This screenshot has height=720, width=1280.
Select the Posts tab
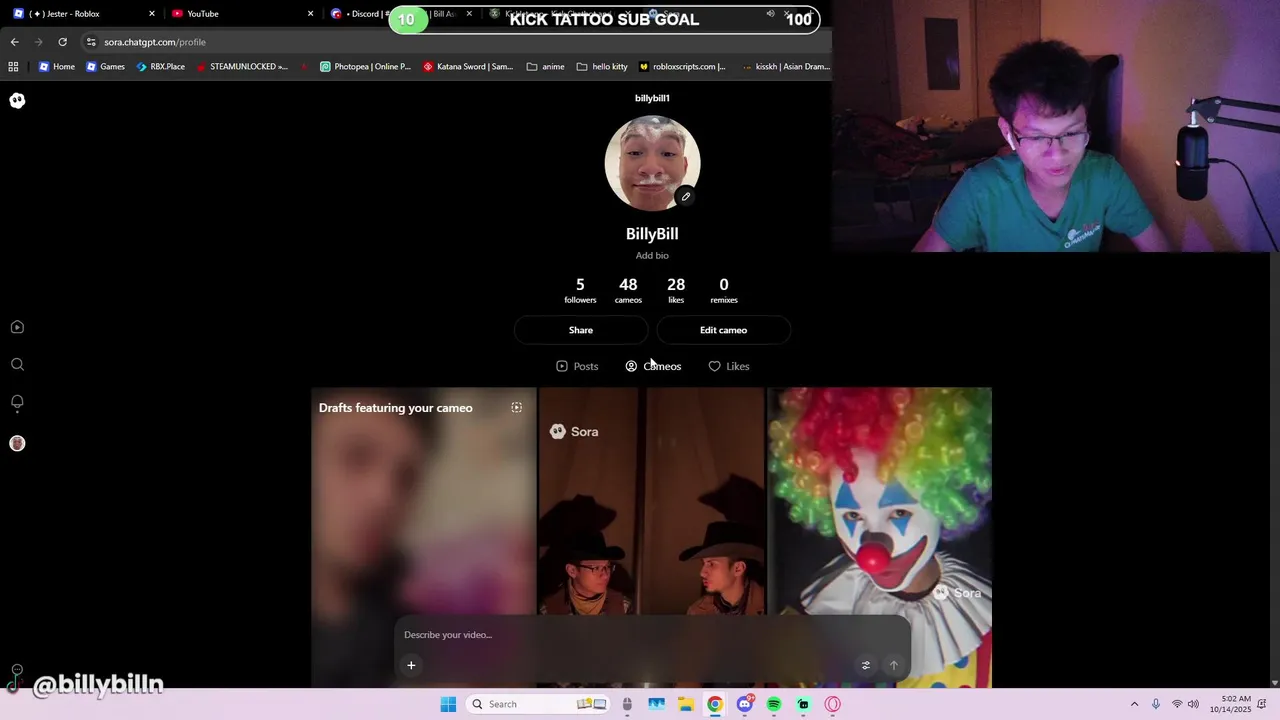[577, 366]
